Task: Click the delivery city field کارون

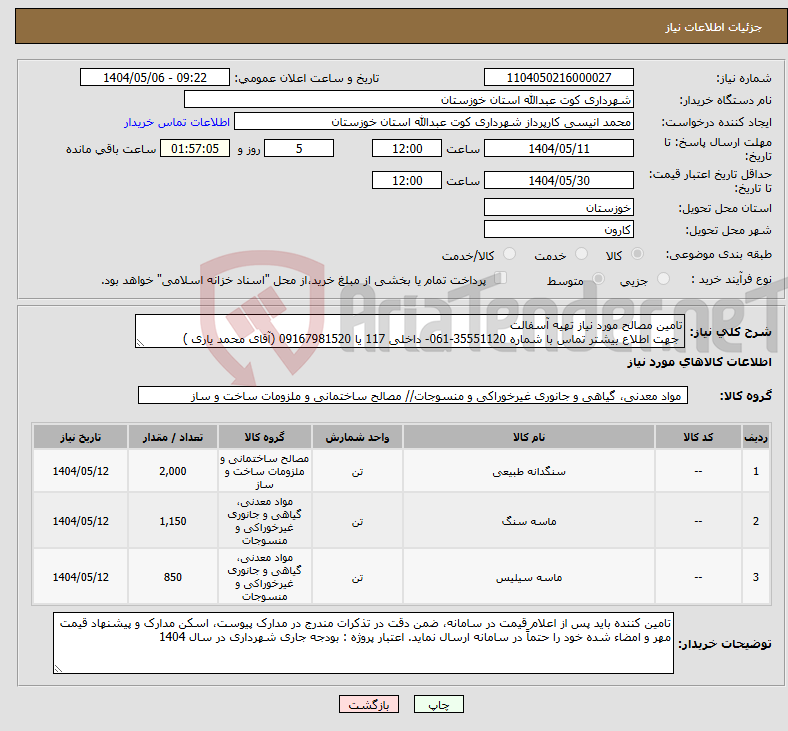Action: (x=558, y=229)
